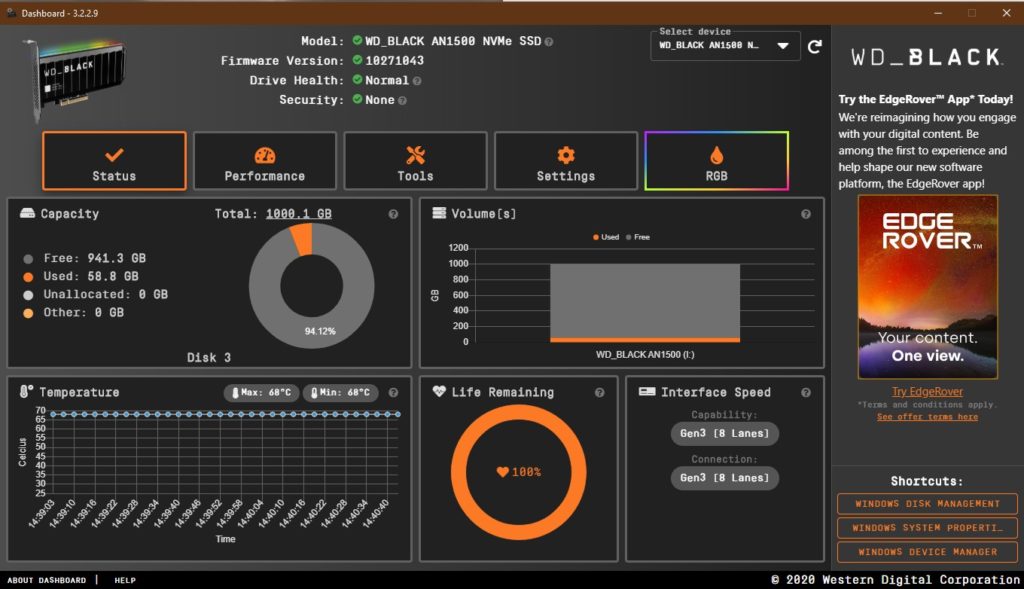The image size is (1024, 589).
Task: Open Windows Device Manager shortcut
Action: click(x=927, y=552)
